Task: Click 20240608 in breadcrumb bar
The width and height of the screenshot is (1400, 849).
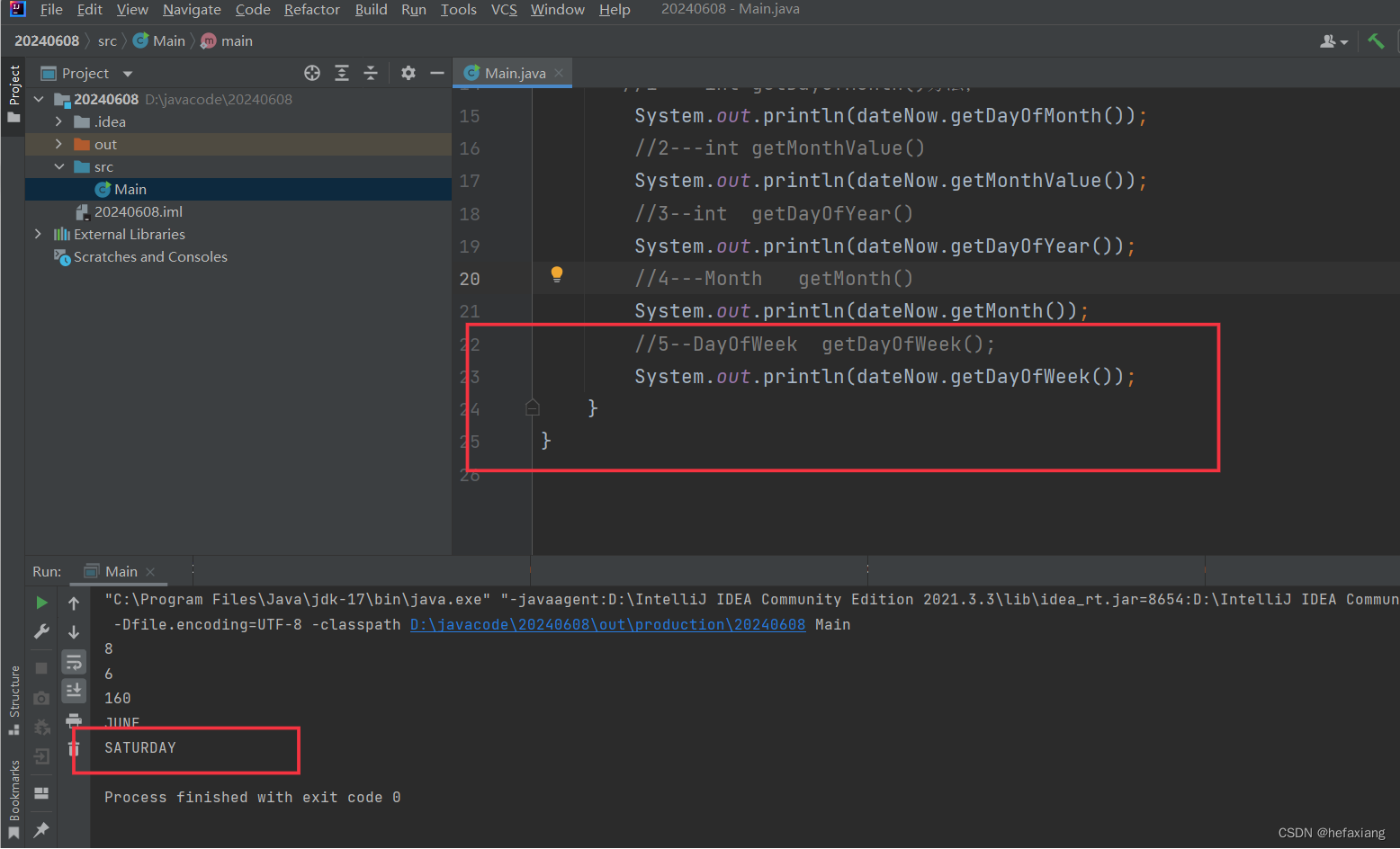Action: click(47, 41)
